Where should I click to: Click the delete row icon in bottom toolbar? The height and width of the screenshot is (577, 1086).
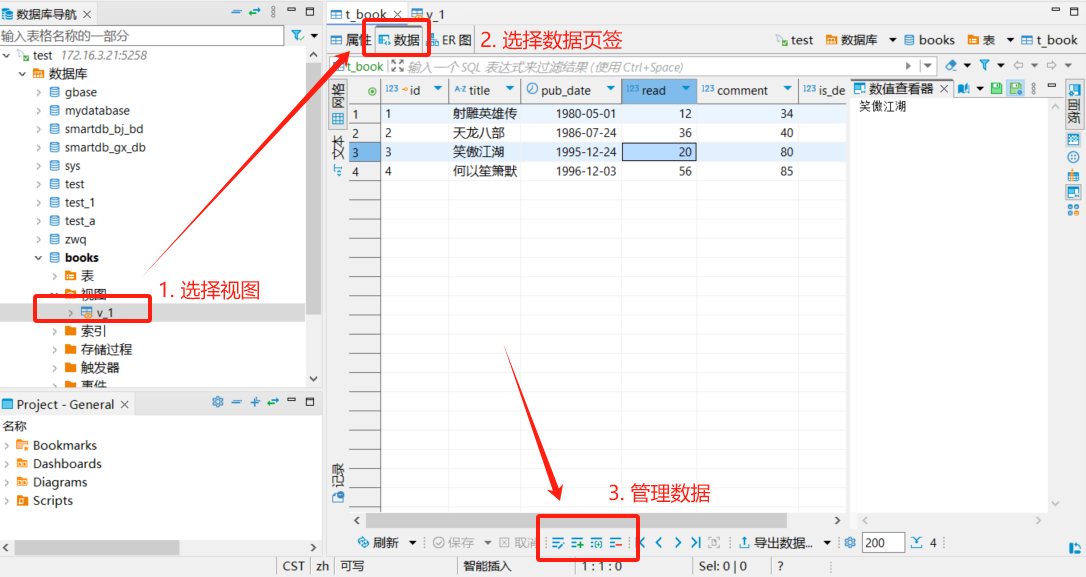[616, 543]
